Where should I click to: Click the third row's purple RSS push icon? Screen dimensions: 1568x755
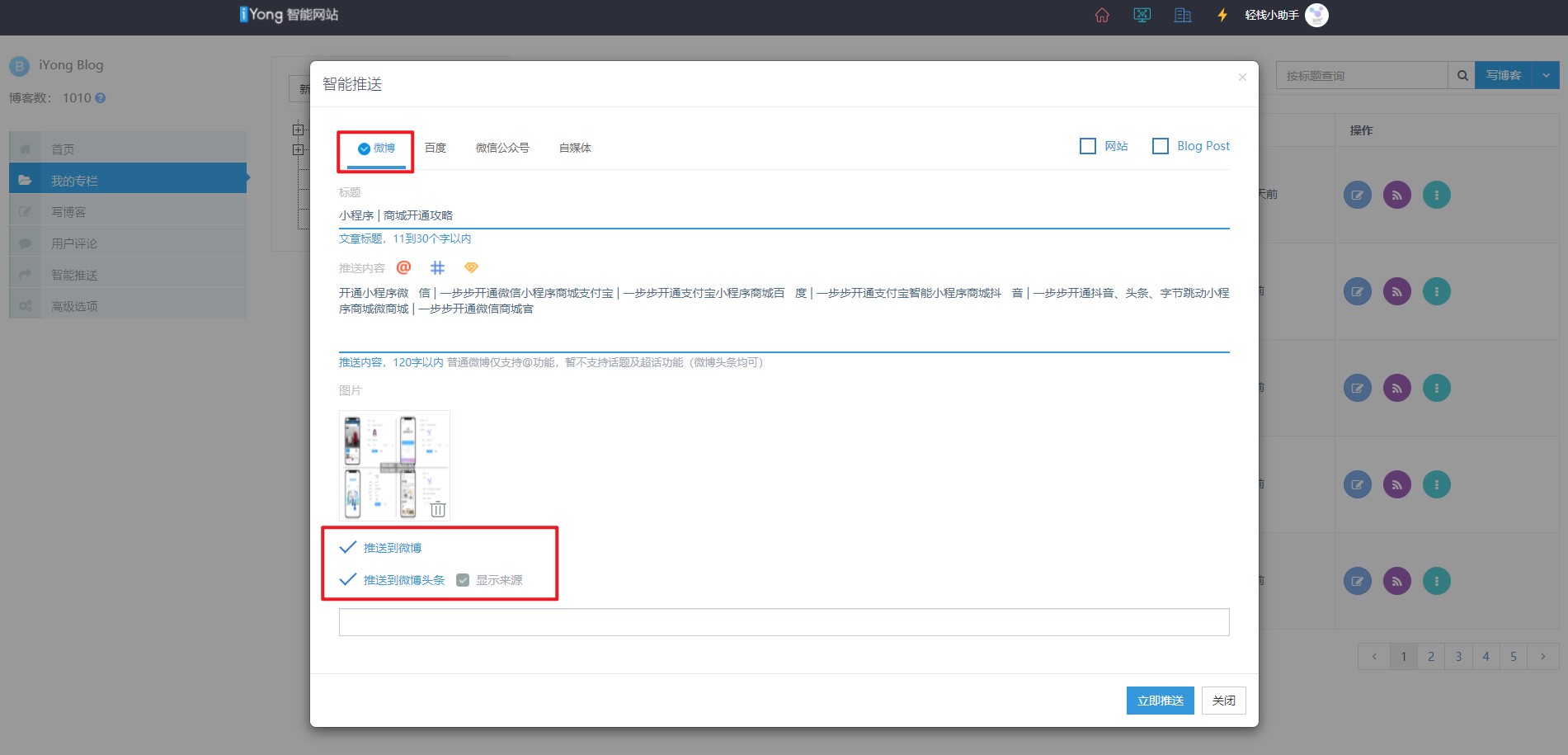pyautogui.click(x=1397, y=388)
